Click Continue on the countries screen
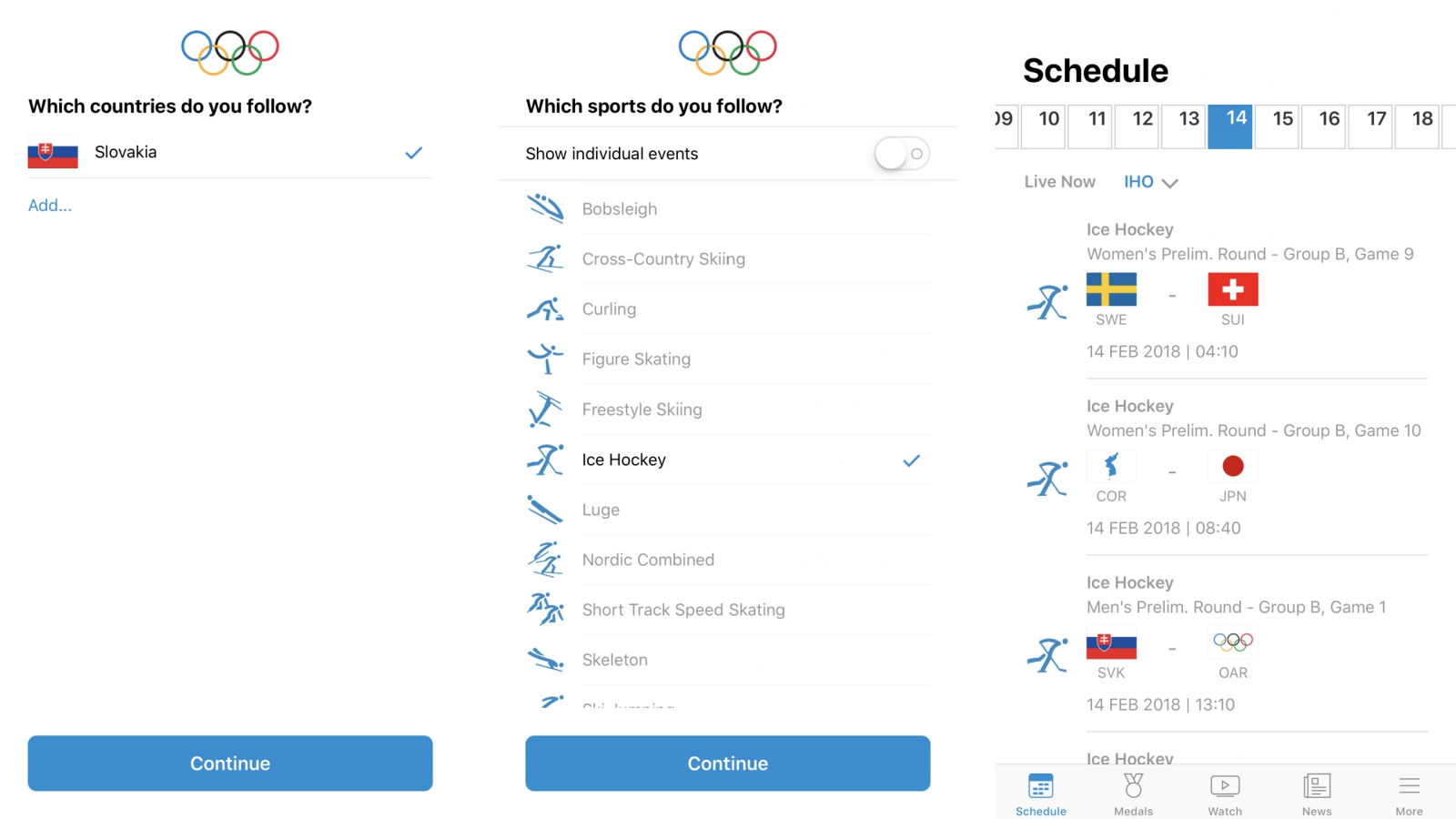Image resolution: width=1456 pixels, height=819 pixels. 230,763
